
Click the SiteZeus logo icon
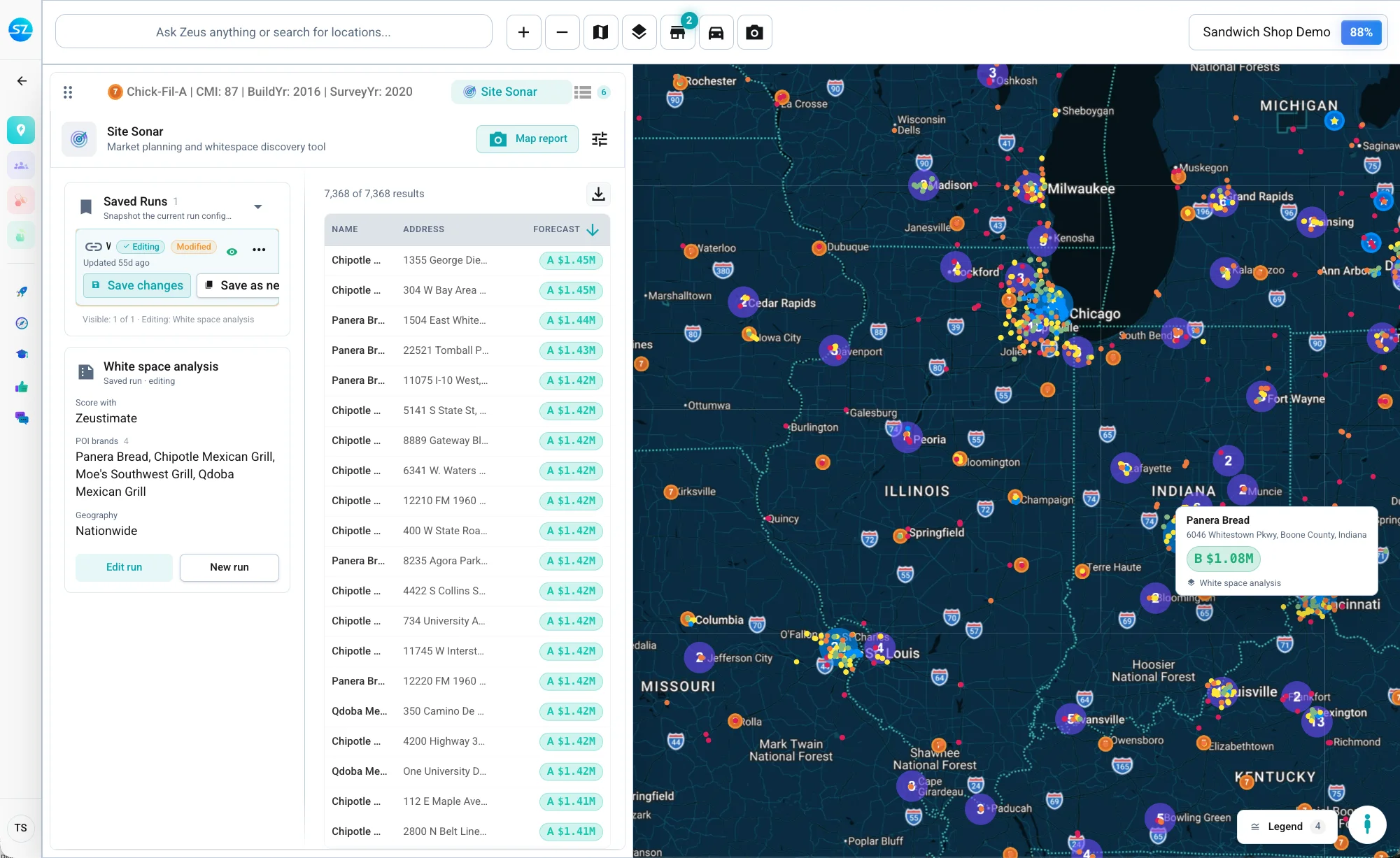point(20,29)
